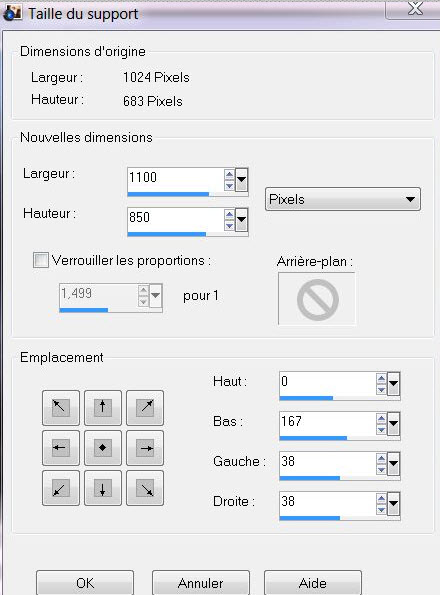
Task: Expand the Bas value dropdown arrow
Action: pyautogui.click(x=393, y=423)
